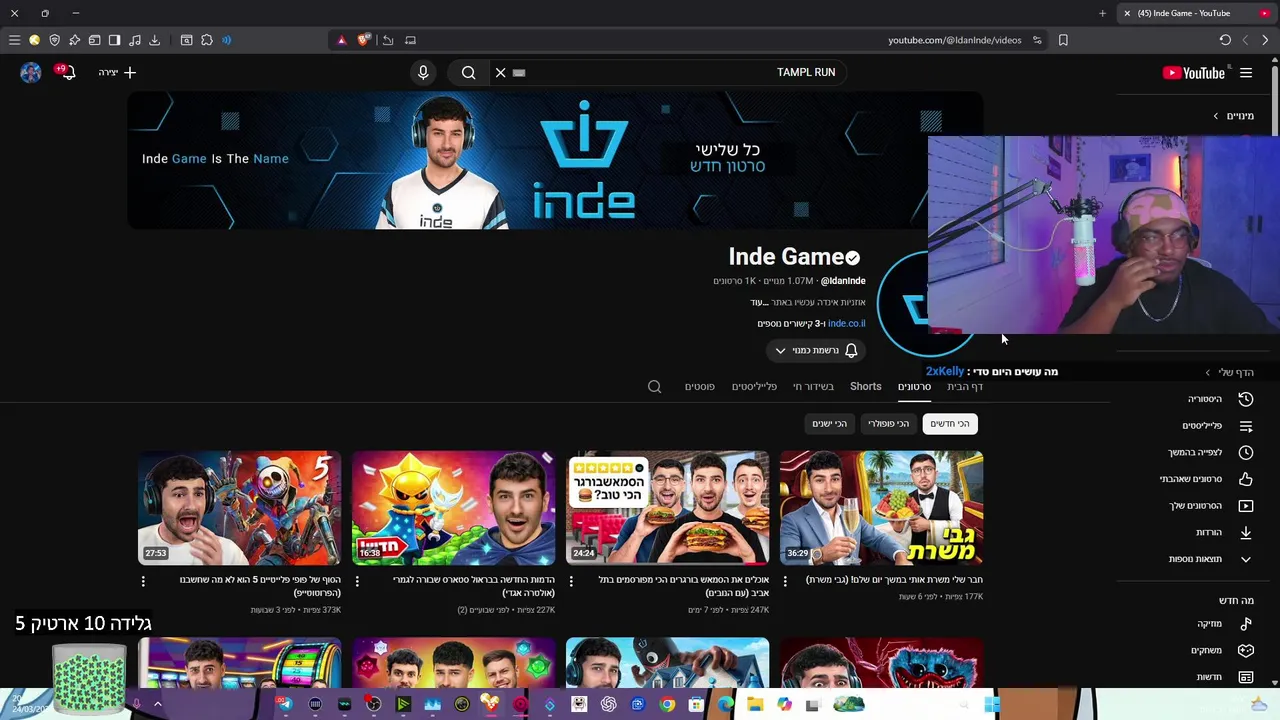
Task: Open the on-screen keyboard icon in the search box
Action: [x=519, y=72]
